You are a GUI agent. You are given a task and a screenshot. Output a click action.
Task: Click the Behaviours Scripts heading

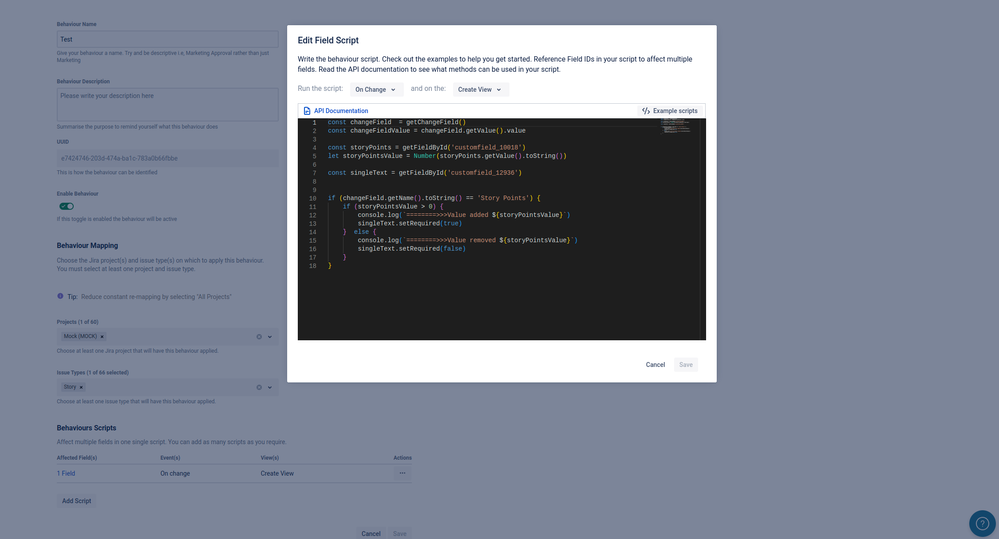tap(87, 428)
